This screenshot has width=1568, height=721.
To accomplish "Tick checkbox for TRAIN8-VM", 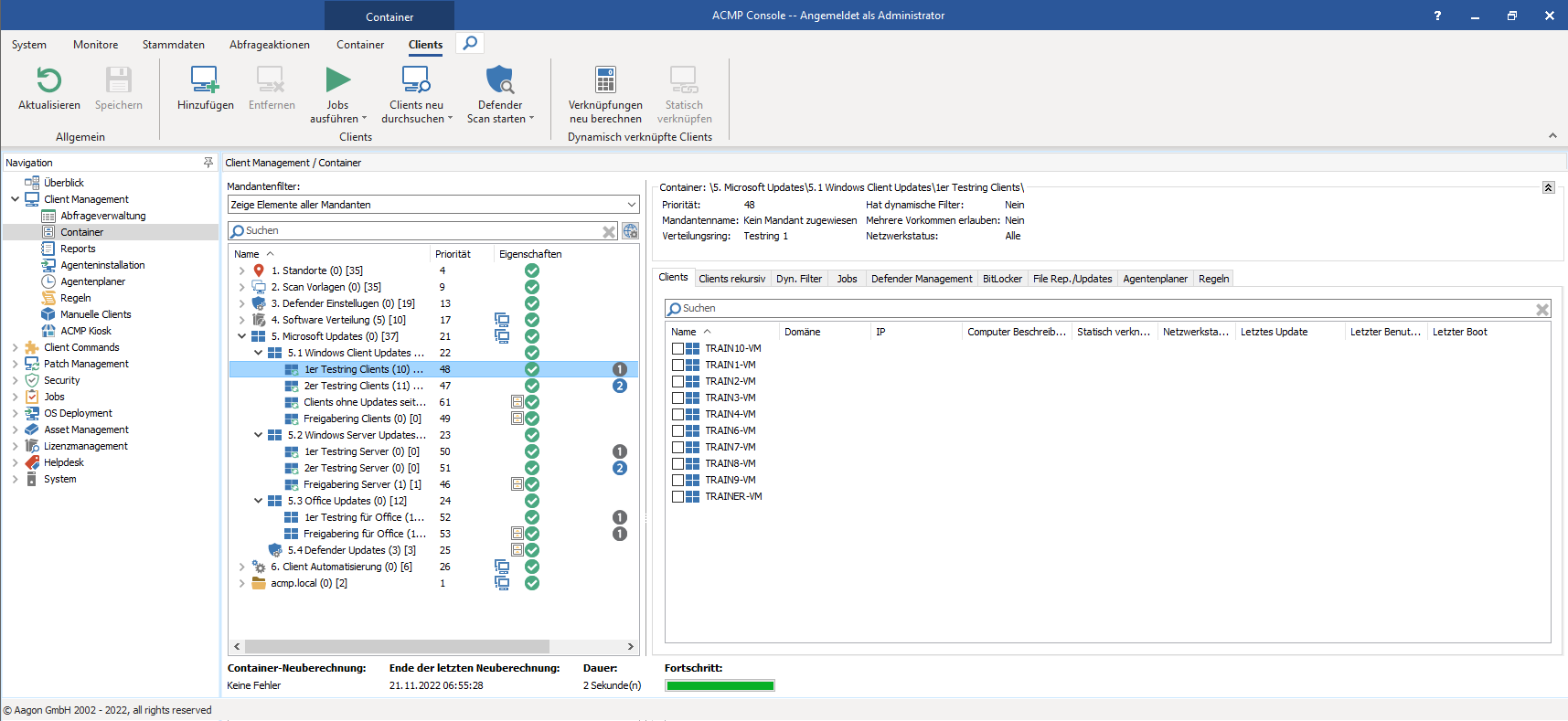I will pyautogui.click(x=677, y=463).
